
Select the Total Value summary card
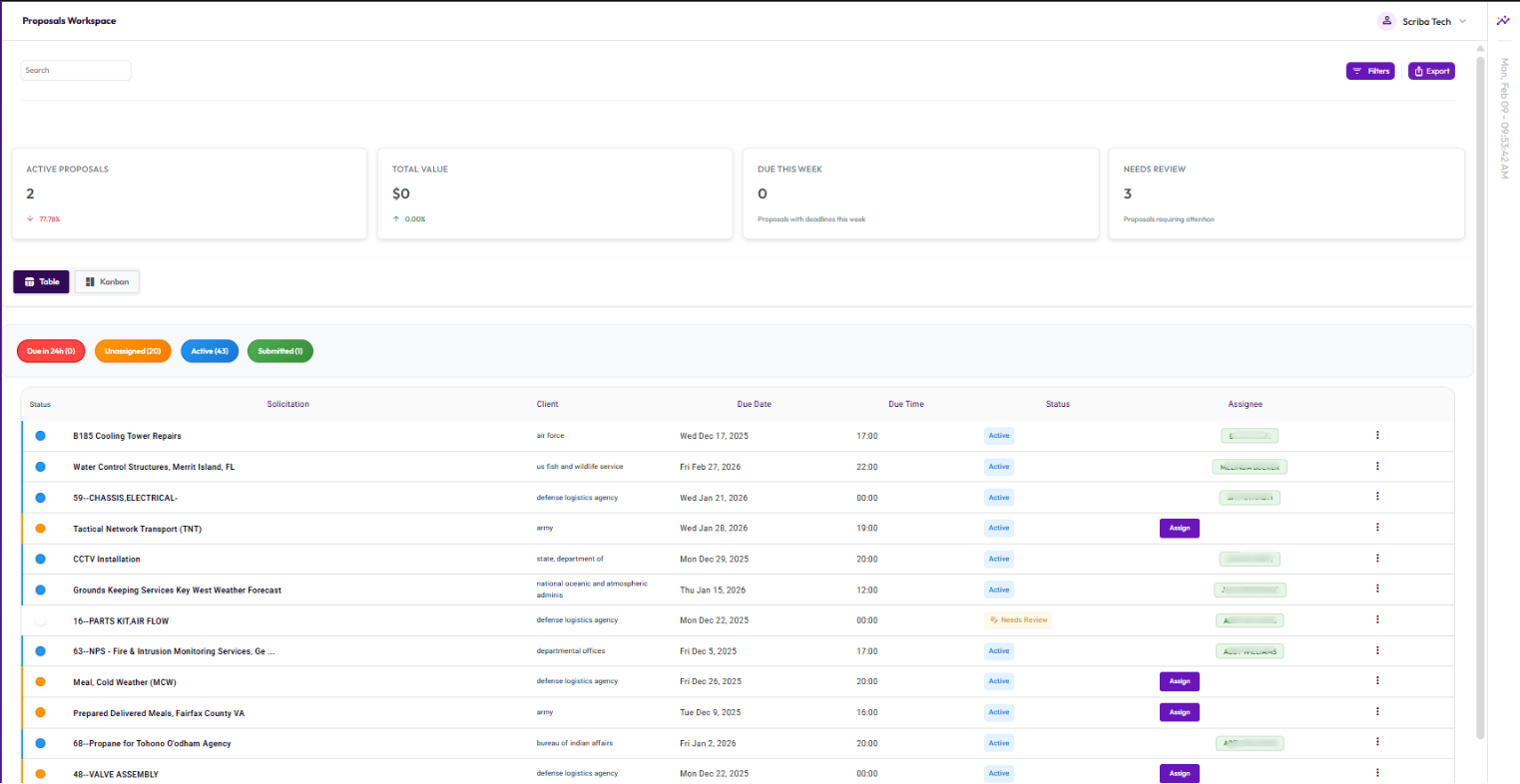click(555, 195)
